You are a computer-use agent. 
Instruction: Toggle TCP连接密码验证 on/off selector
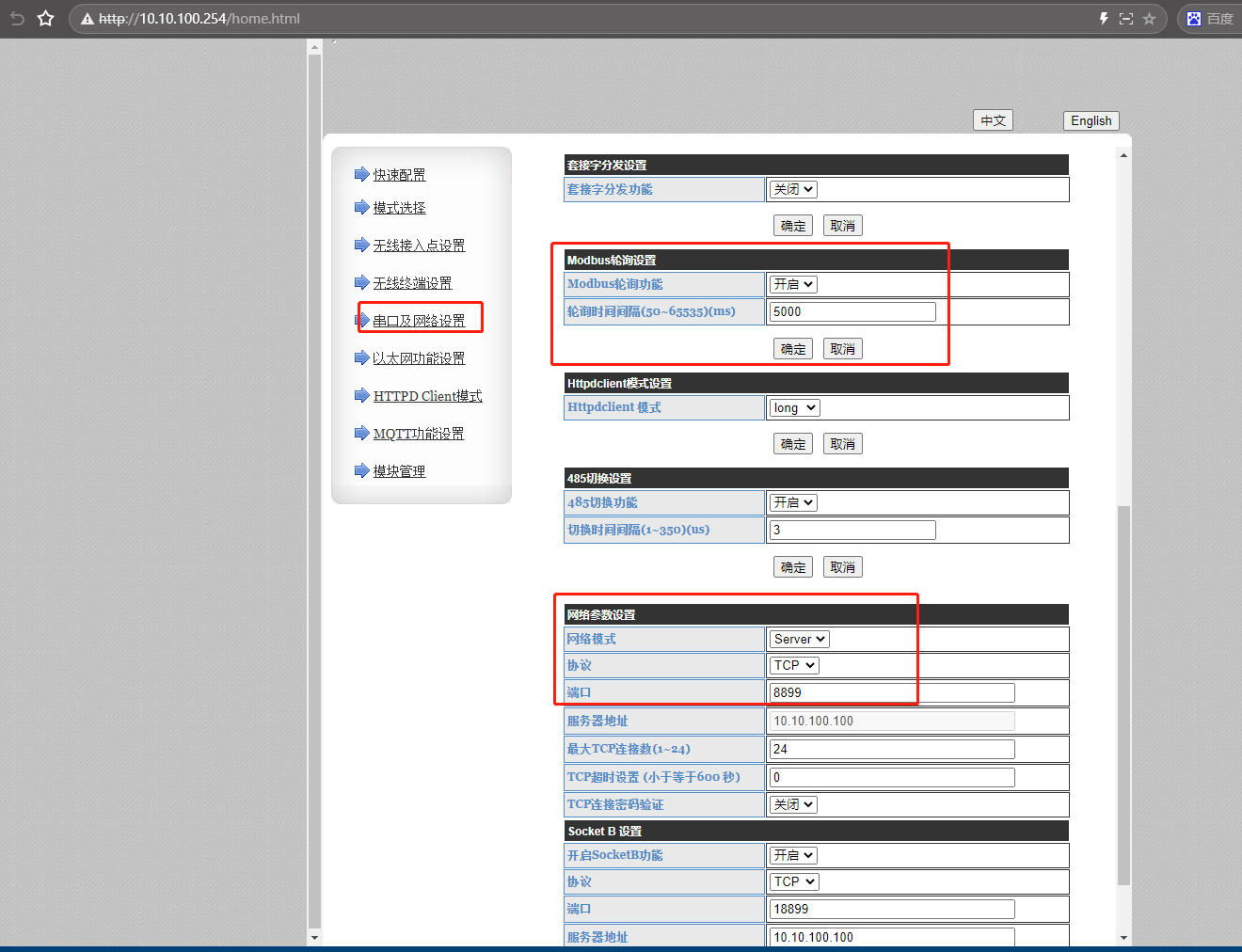point(793,805)
